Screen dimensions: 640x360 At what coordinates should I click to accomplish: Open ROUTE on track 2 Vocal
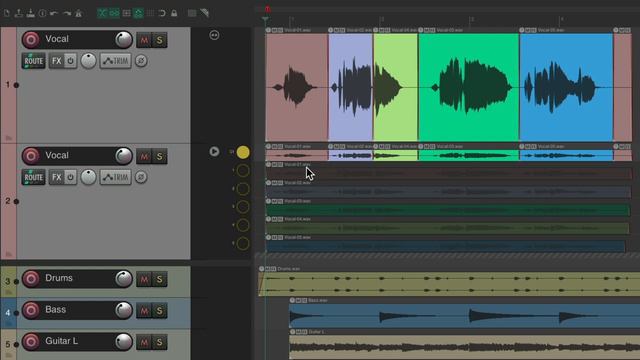(x=33, y=177)
